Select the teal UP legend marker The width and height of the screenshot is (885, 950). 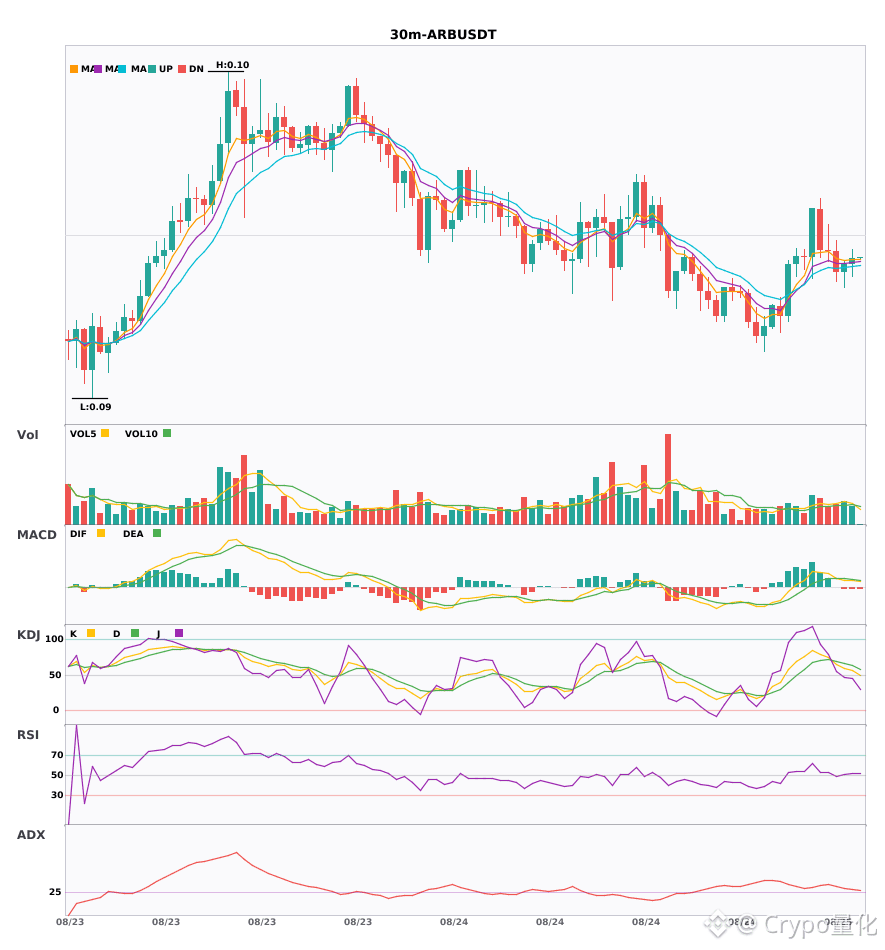[152, 69]
